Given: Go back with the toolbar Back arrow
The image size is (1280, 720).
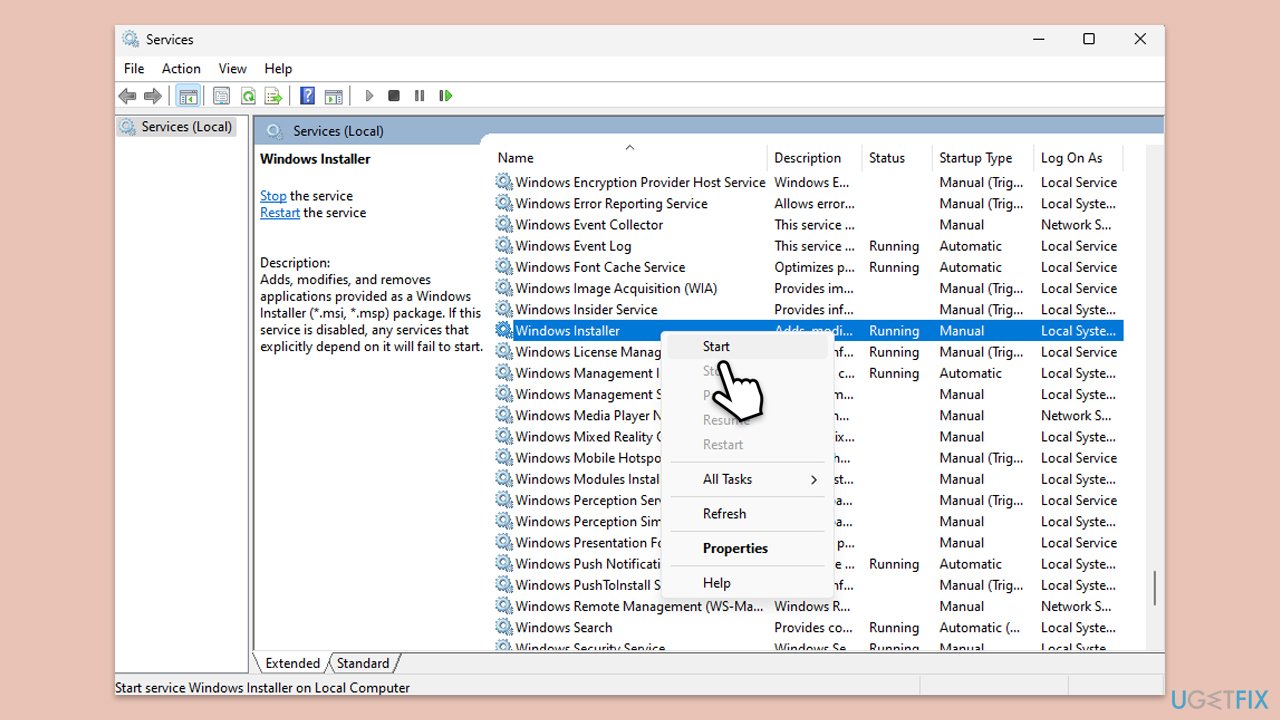Looking at the screenshot, I should pos(127,96).
